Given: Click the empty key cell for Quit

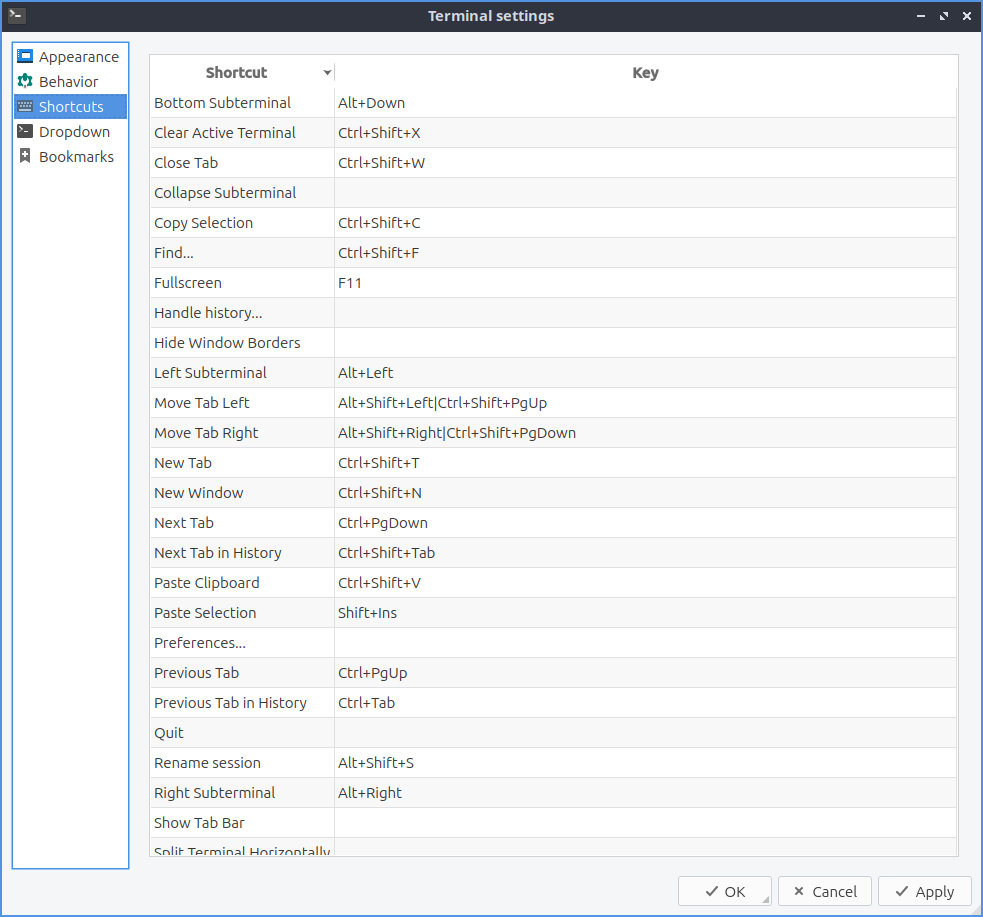Looking at the screenshot, I should 645,733.
